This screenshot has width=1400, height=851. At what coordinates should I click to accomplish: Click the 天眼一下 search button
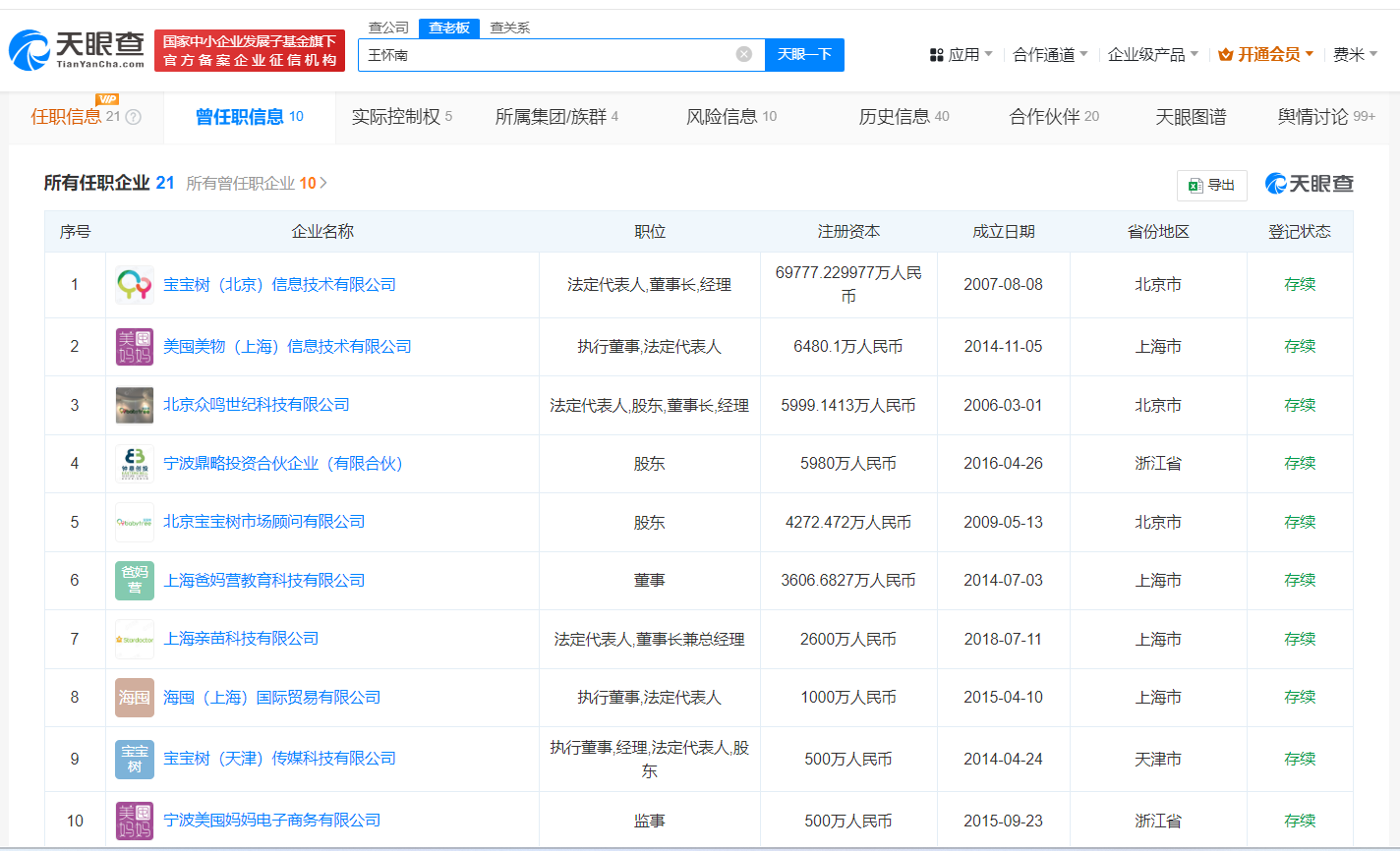click(804, 55)
